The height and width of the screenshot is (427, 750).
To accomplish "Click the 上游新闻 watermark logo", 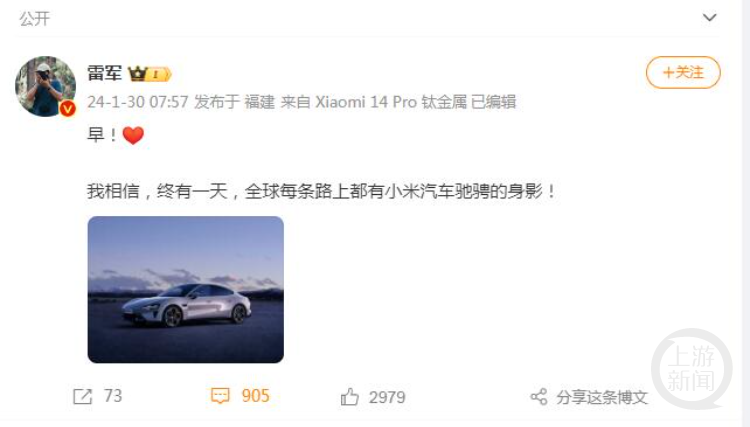I will pyautogui.click(x=692, y=369).
